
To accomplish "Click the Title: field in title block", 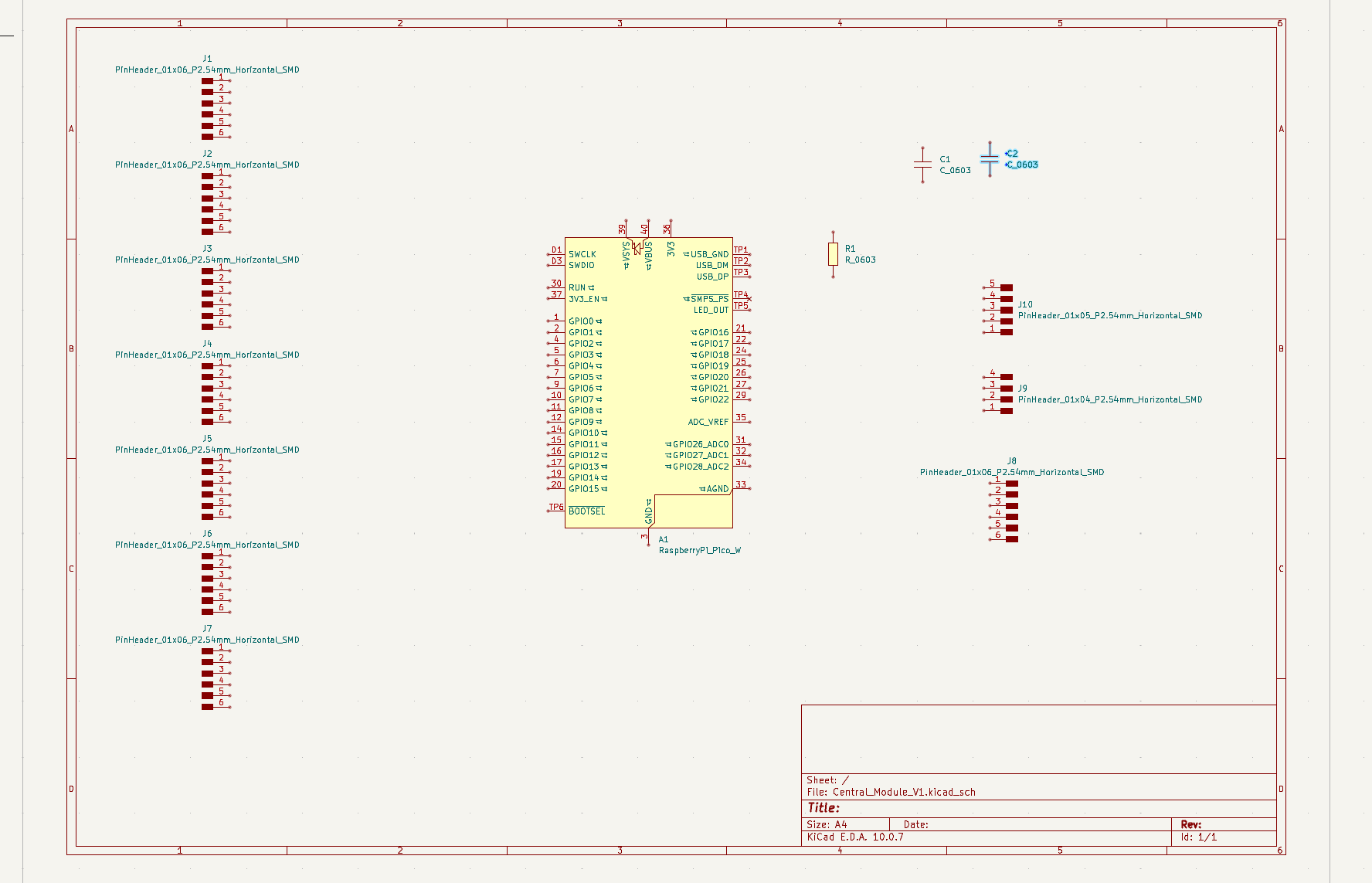I will click(x=824, y=808).
